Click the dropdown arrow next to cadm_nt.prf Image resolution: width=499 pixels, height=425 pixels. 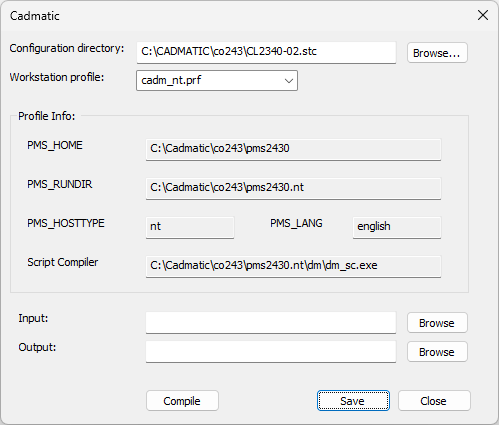pyautogui.click(x=289, y=81)
